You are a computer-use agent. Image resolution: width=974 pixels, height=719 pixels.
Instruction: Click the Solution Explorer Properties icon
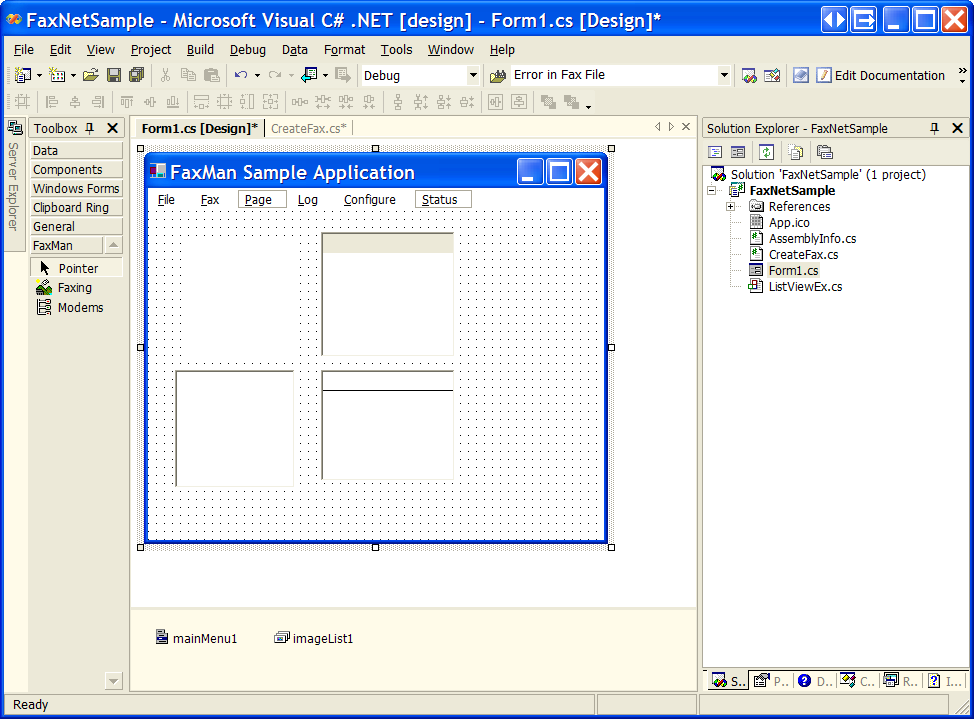824,152
